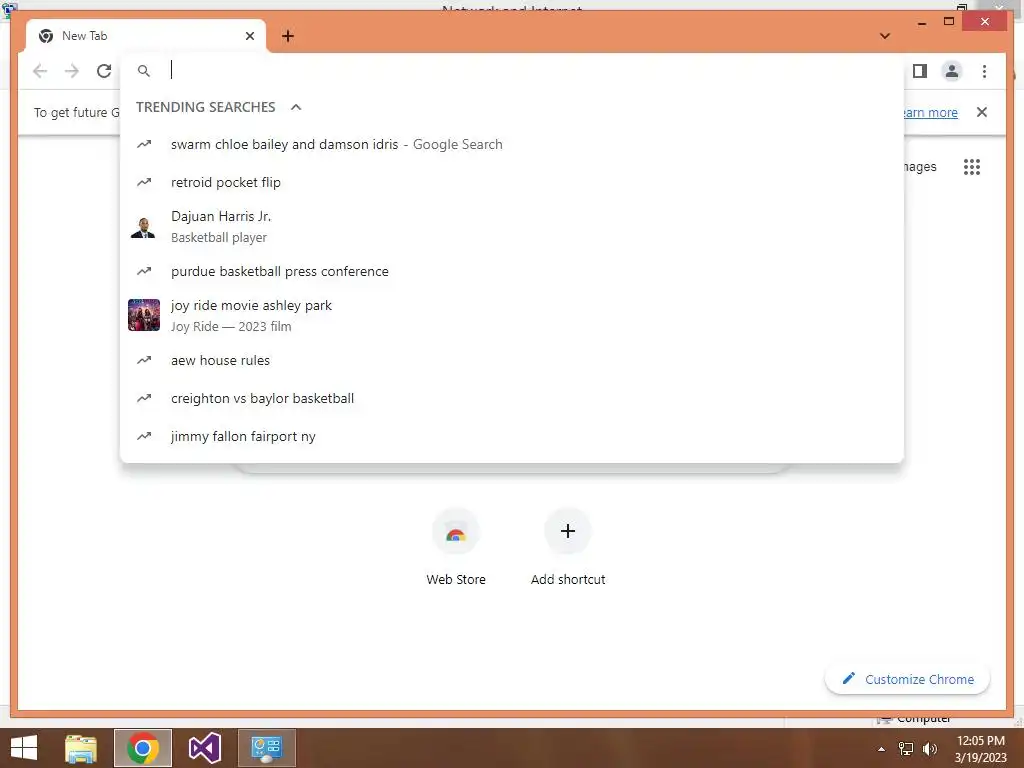Click the search magnifier in omnibox
The image size is (1024, 768).
pos(144,71)
